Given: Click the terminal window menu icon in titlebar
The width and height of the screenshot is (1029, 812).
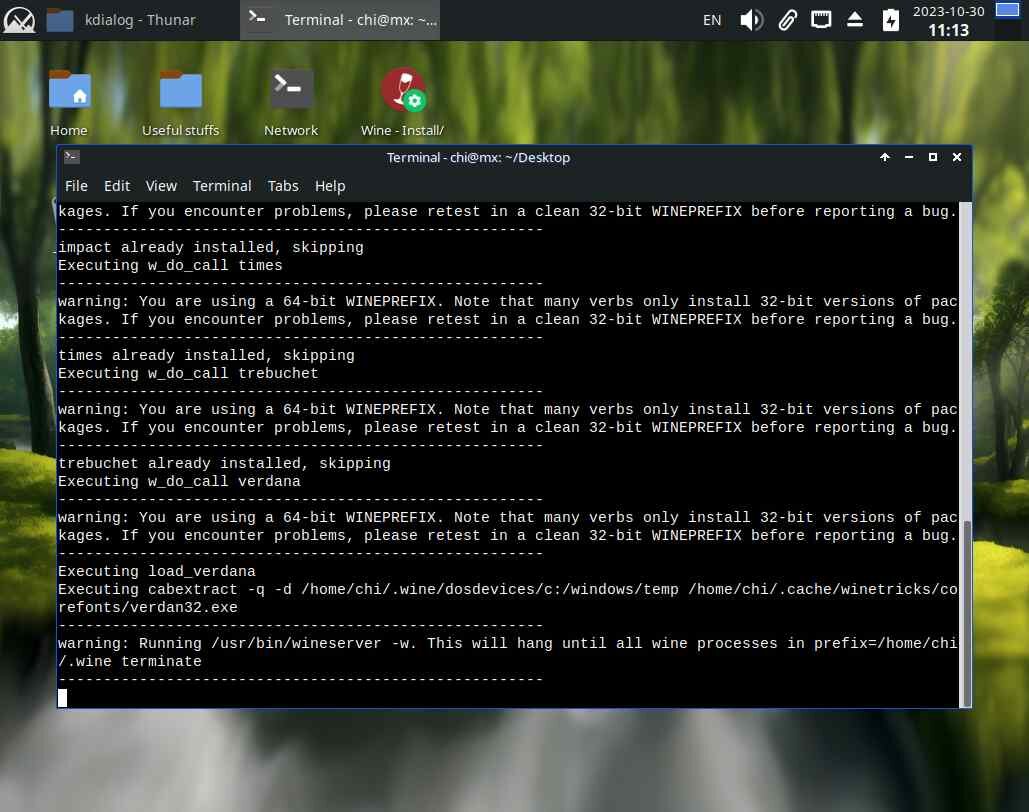Looking at the screenshot, I should 72,156.
